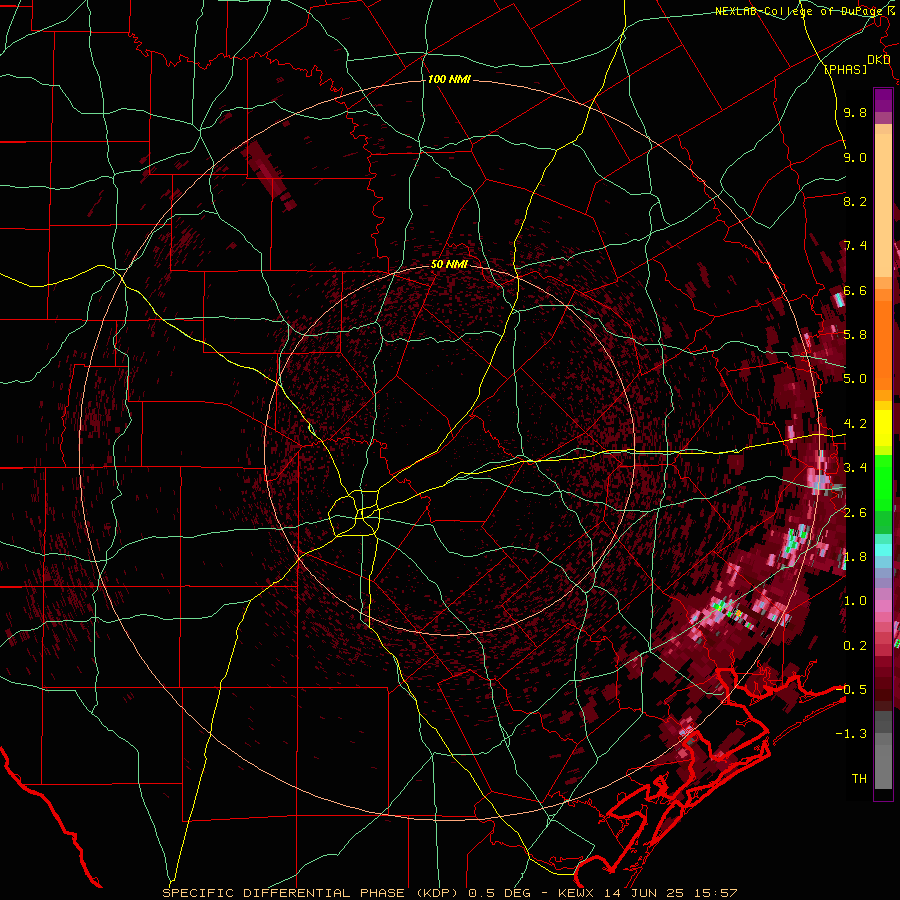Click the 5.8 value on the color scale

[855, 335]
